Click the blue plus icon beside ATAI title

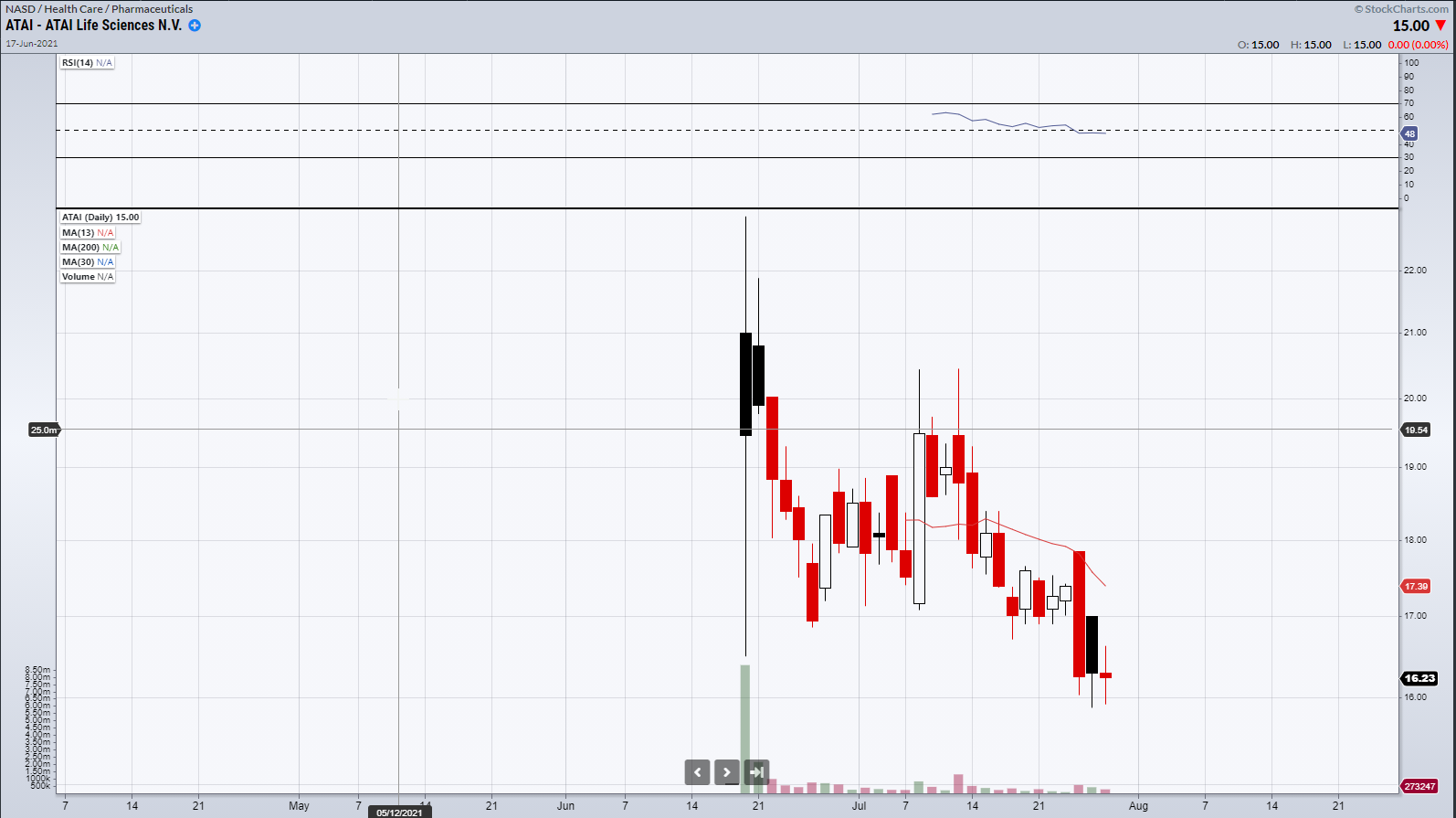coord(195,26)
